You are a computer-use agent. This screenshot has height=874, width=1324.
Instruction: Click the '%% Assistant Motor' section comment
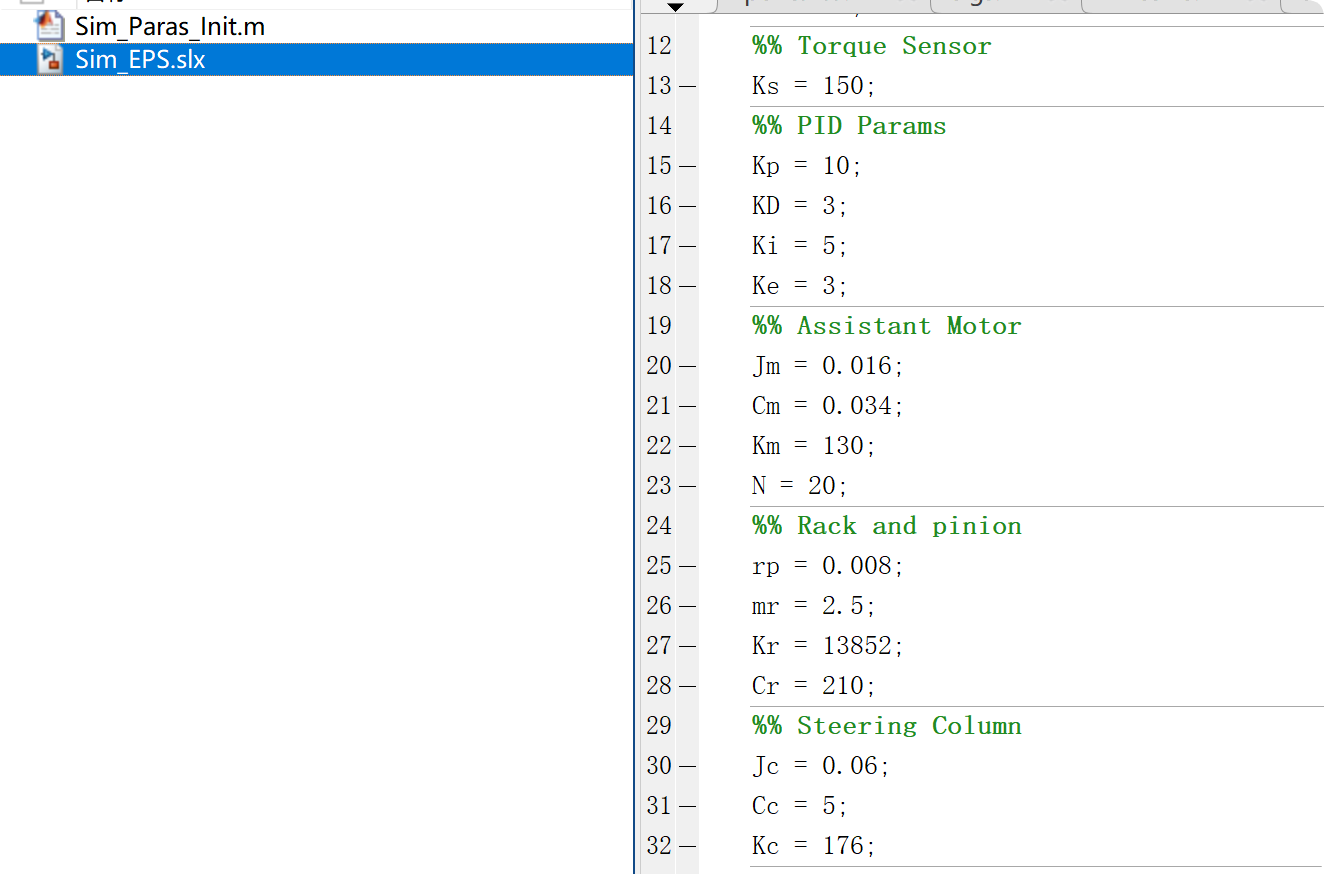887,326
